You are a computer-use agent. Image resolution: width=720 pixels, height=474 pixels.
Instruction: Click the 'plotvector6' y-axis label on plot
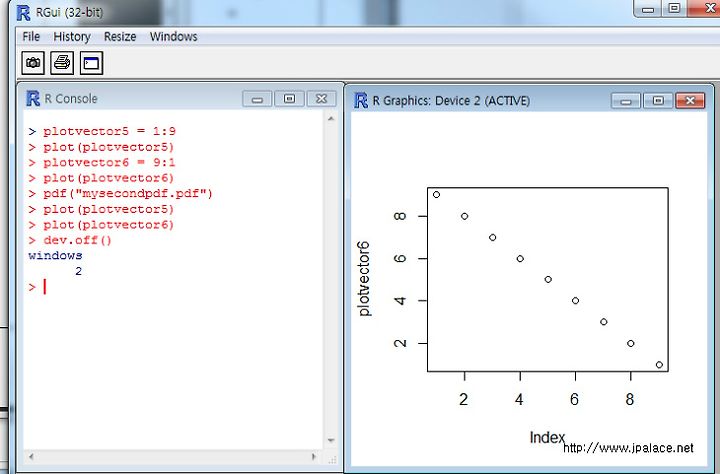point(364,278)
